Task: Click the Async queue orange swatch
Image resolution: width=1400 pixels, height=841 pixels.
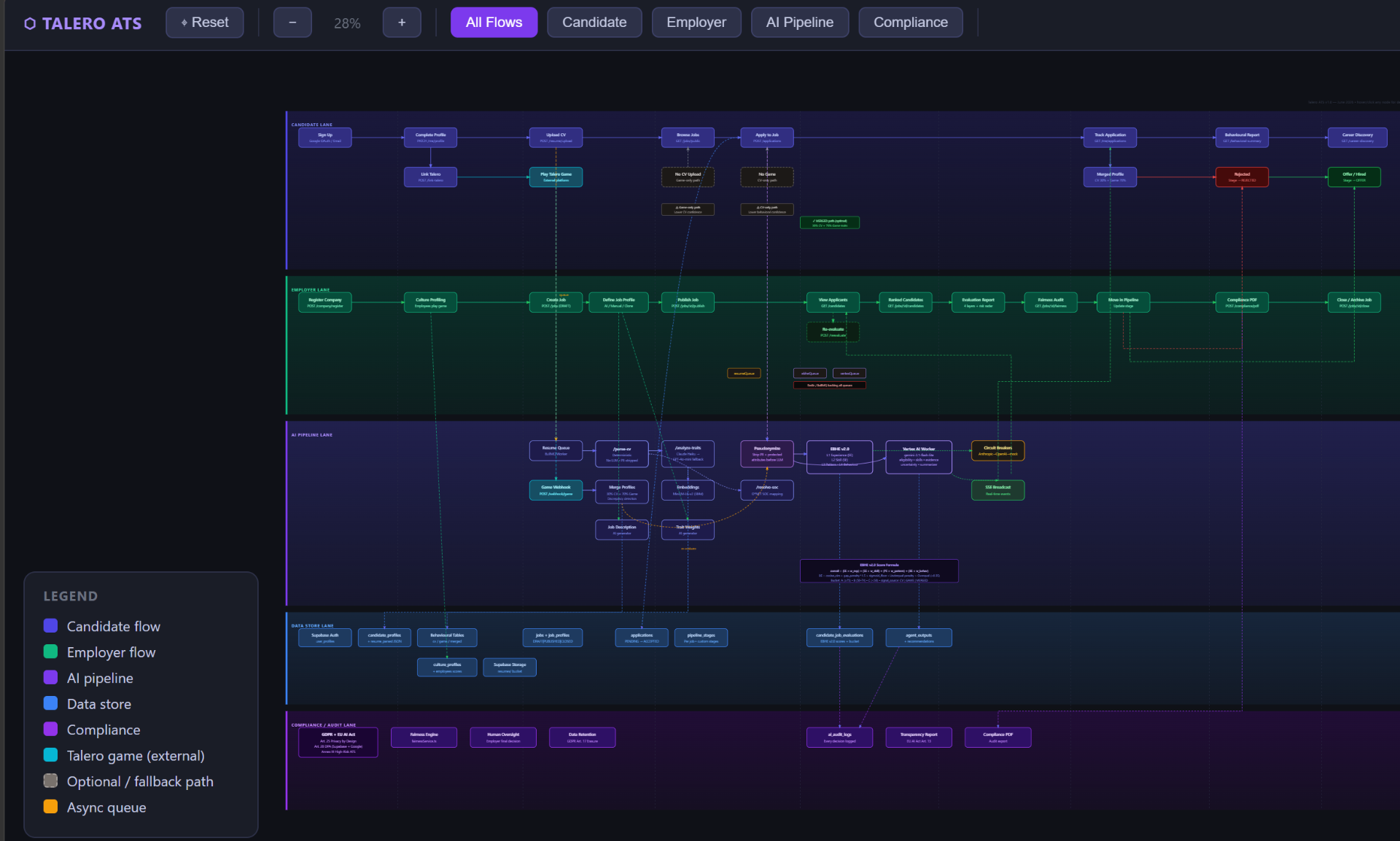Action: point(50,807)
